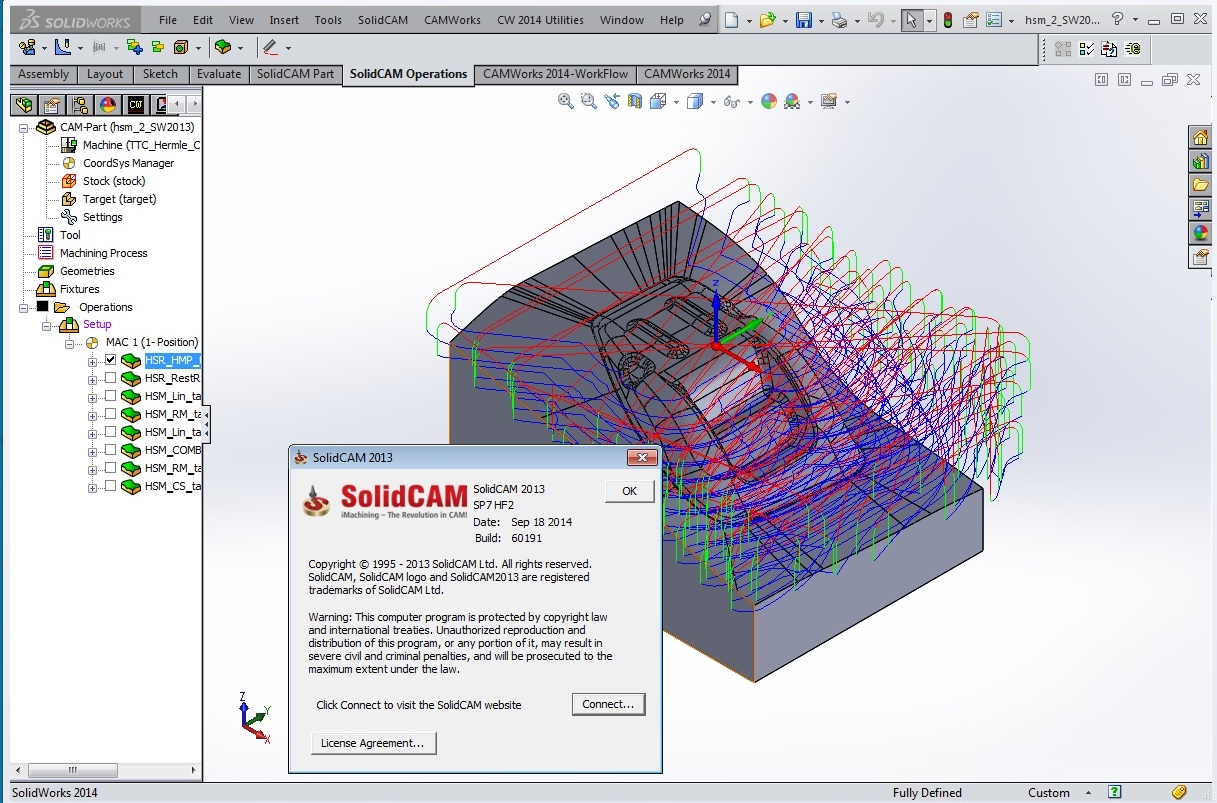Click the Custom units status bar item
Screen dimensions: 1217x803
tap(1049, 793)
